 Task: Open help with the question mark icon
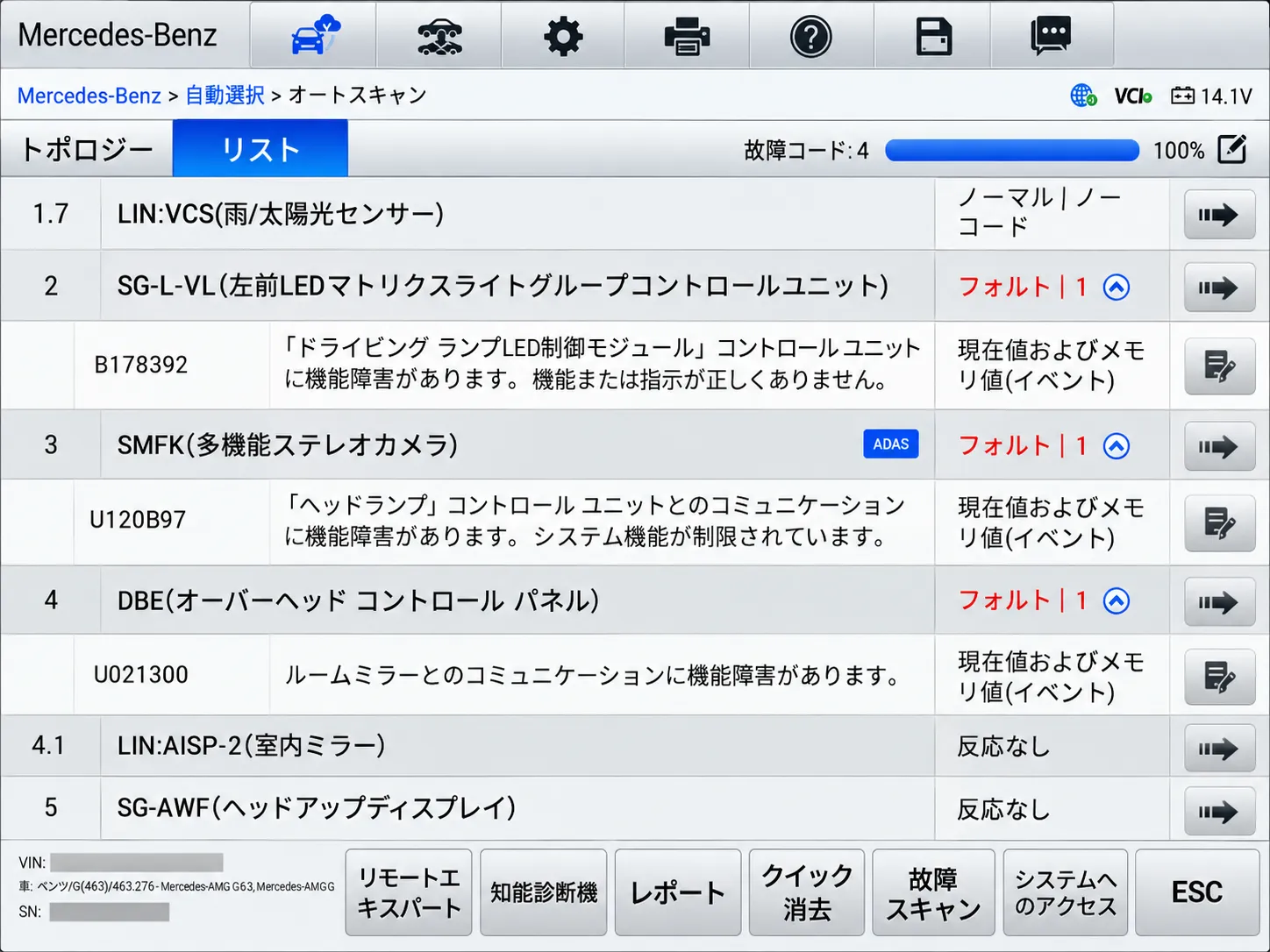(811, 35)
